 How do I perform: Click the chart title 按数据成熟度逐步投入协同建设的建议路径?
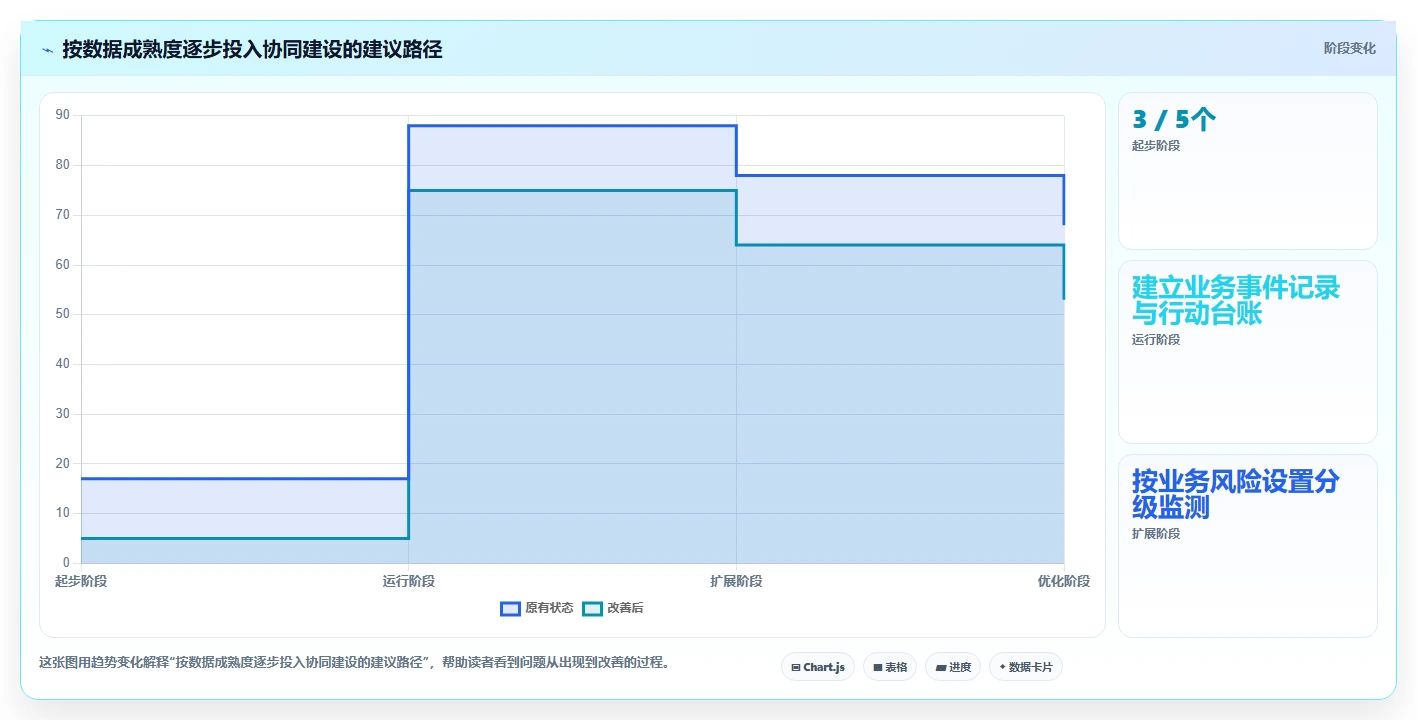[x=252, y=49]
